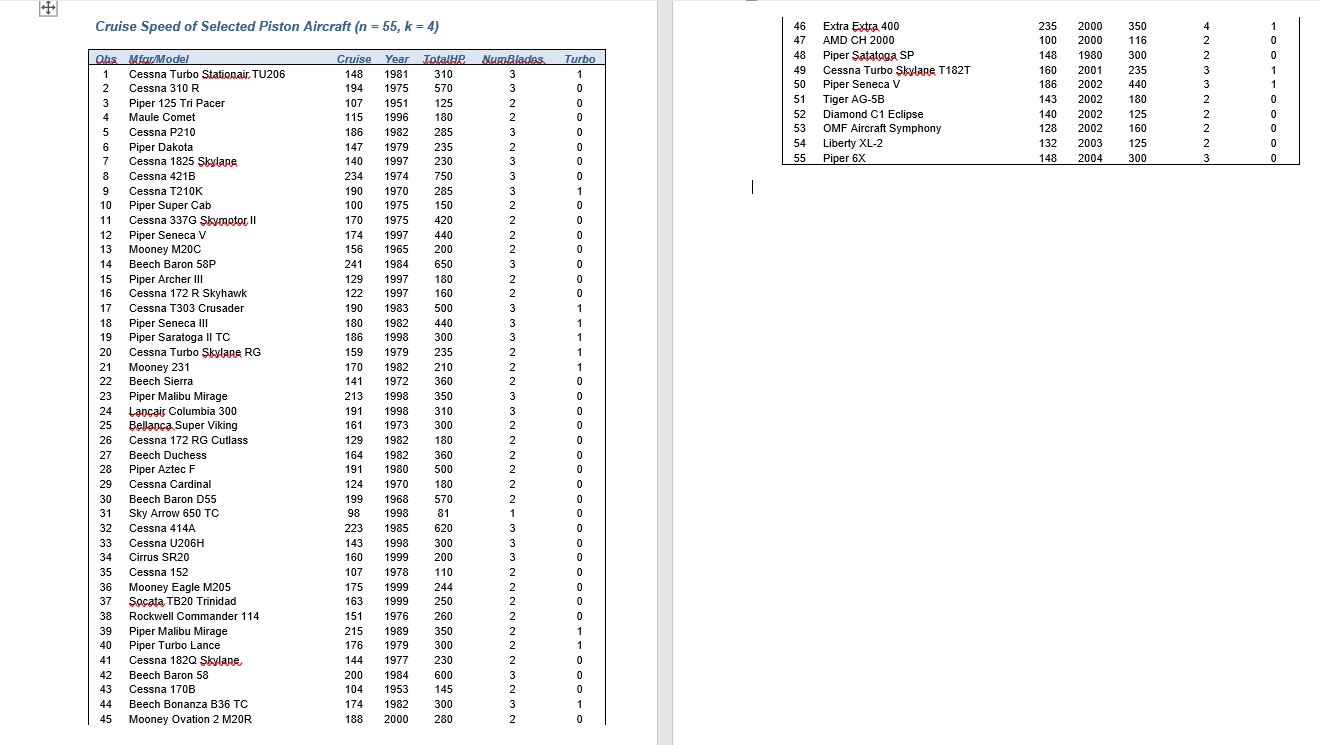
Task: Click the misspelled "Lancair Columbia 300" entry
Action: click(x=183, y=411)
